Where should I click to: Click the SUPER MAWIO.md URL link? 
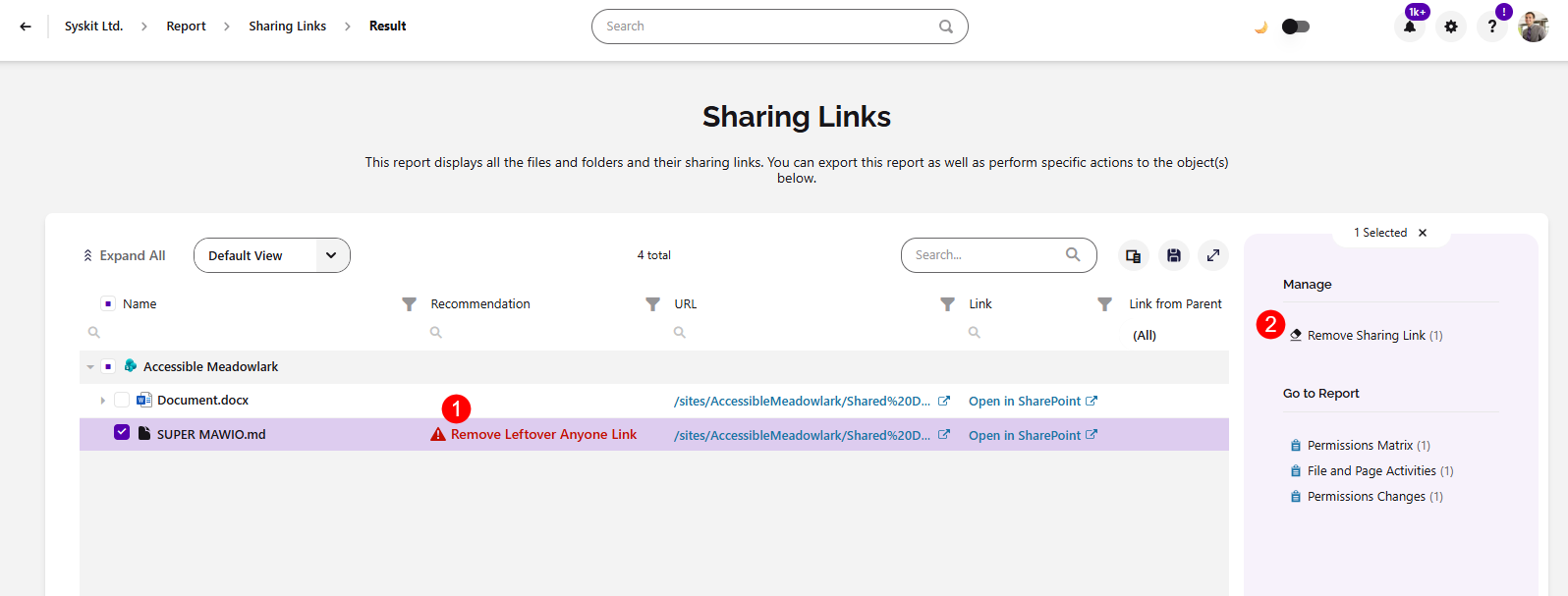(802, 435)
